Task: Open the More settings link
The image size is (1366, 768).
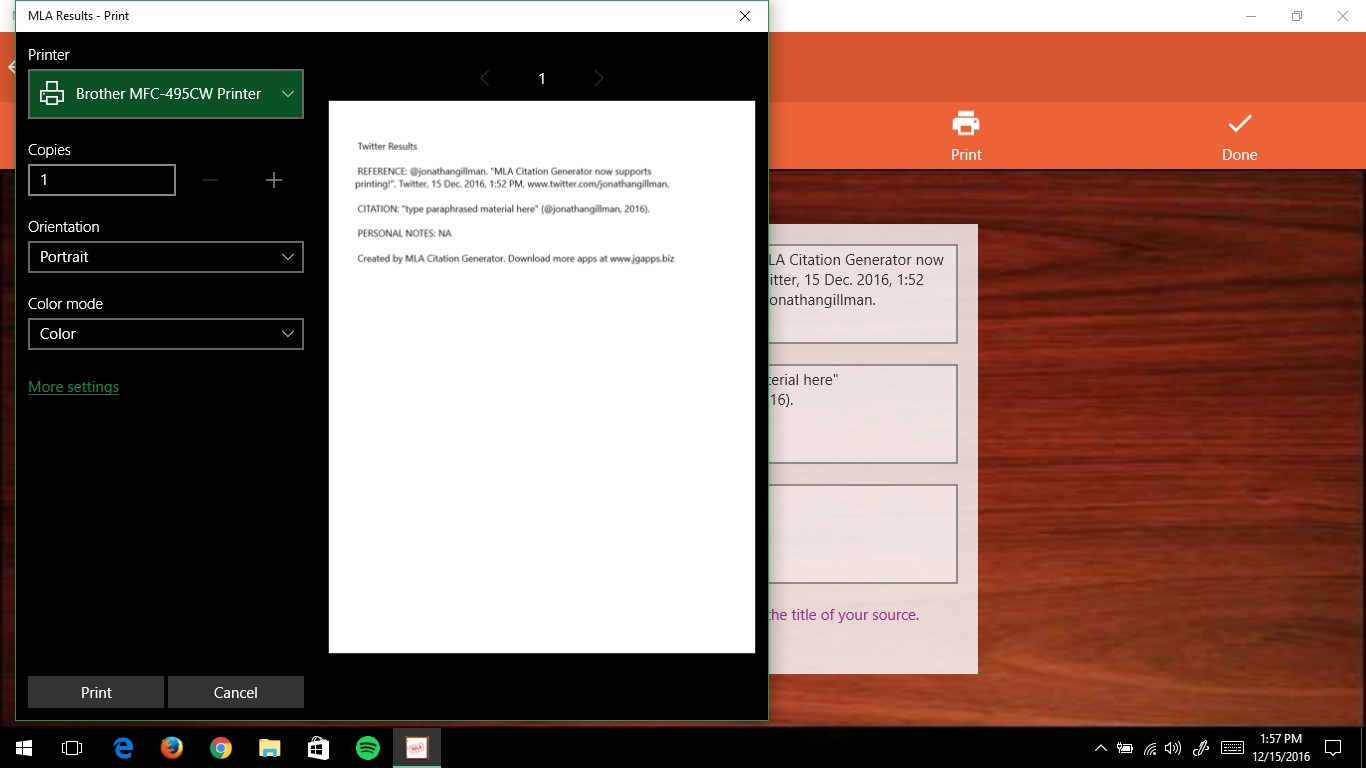Action: [x=73, y=387]
